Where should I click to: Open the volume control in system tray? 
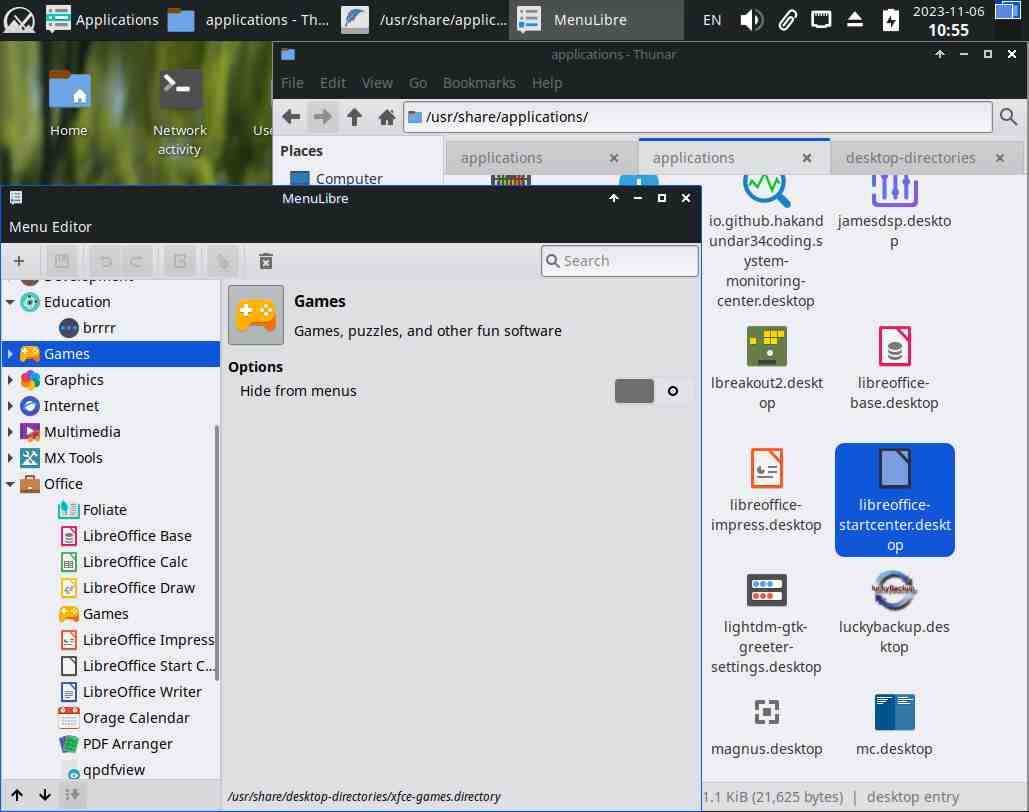(751, 20)
